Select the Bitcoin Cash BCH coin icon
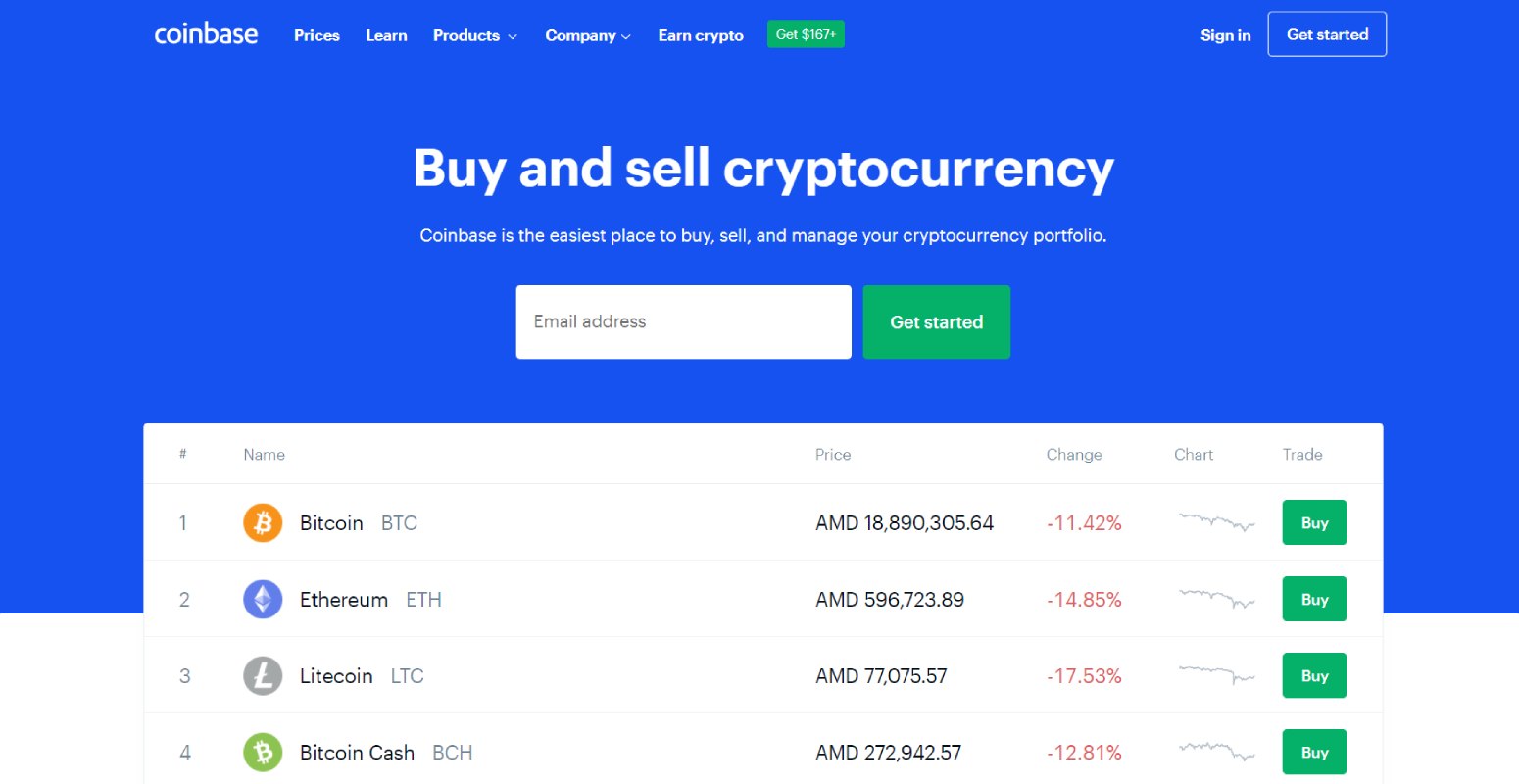The width and height of the screenshot is (1519, 784). coord(262,752)
